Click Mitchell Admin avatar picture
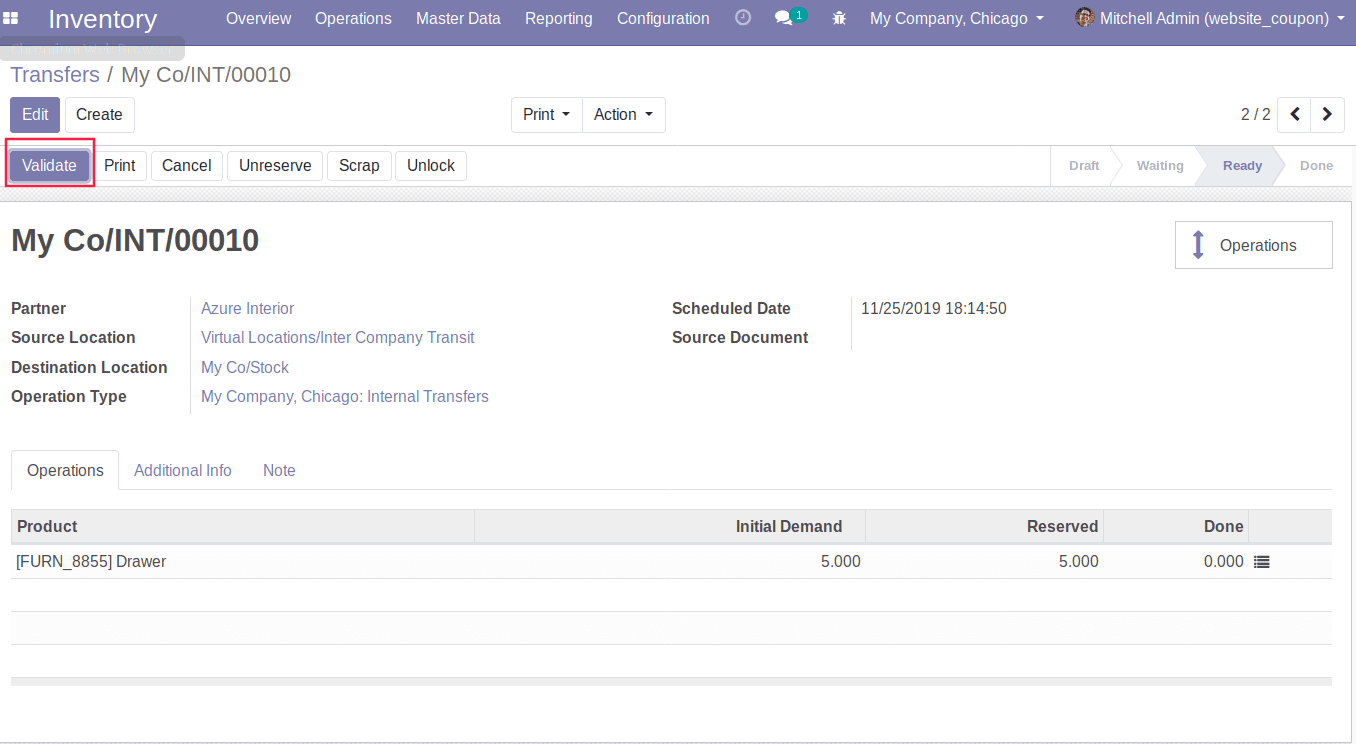This screenshot has width=1356, height=744. coord(1084,18)
